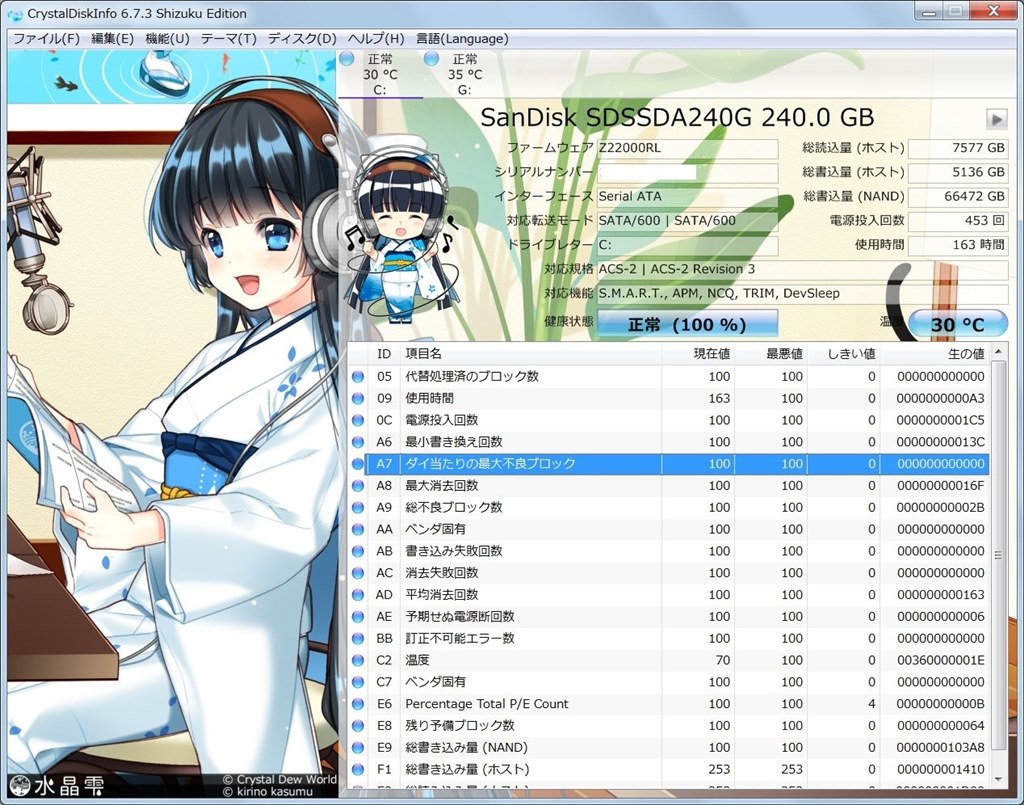Click the 対応規格 field ACS-2 Revision 3

click(802, 269)
